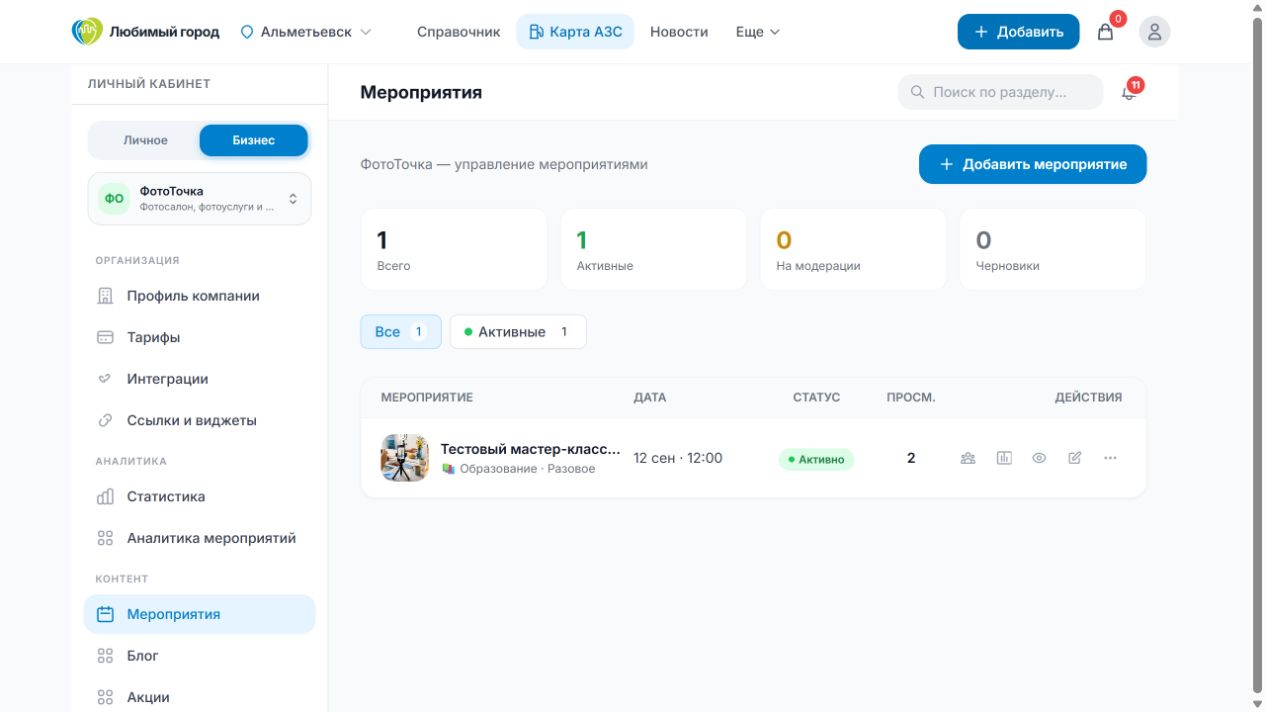Viewport: 1265px width, 712px height.
Task: Open the bar chart statistics icon in the event row
Action: tap(1004, 458)
